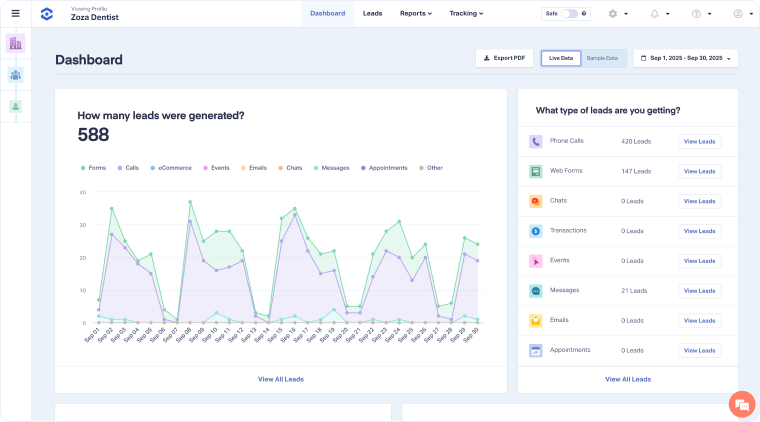Click the purple building icon in sidebar
Viewport: 760px width, 422px height.
[x=15, y=43]
